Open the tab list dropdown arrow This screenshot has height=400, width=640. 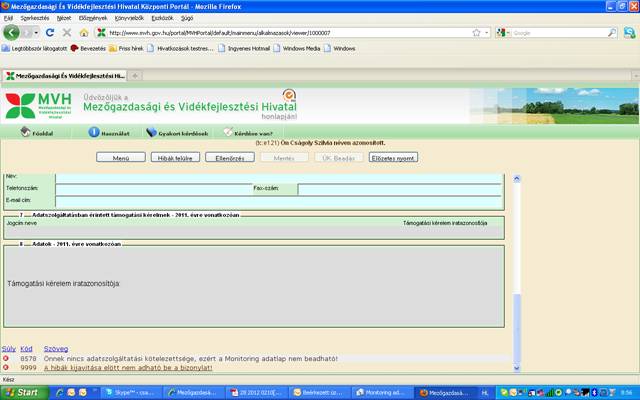click(636, 76)
